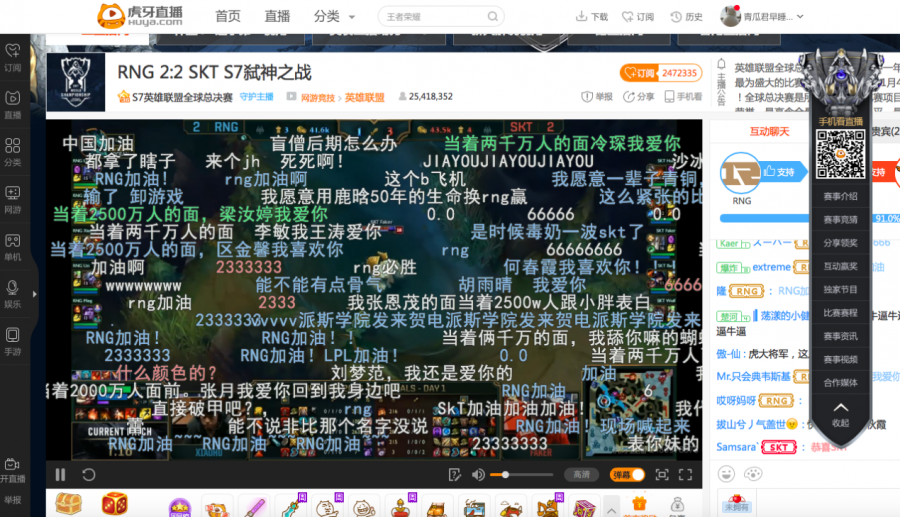Screen dimensions: 900x517
Task: Open 合作媒体 in event panel
Action: [x=840, y=383]
